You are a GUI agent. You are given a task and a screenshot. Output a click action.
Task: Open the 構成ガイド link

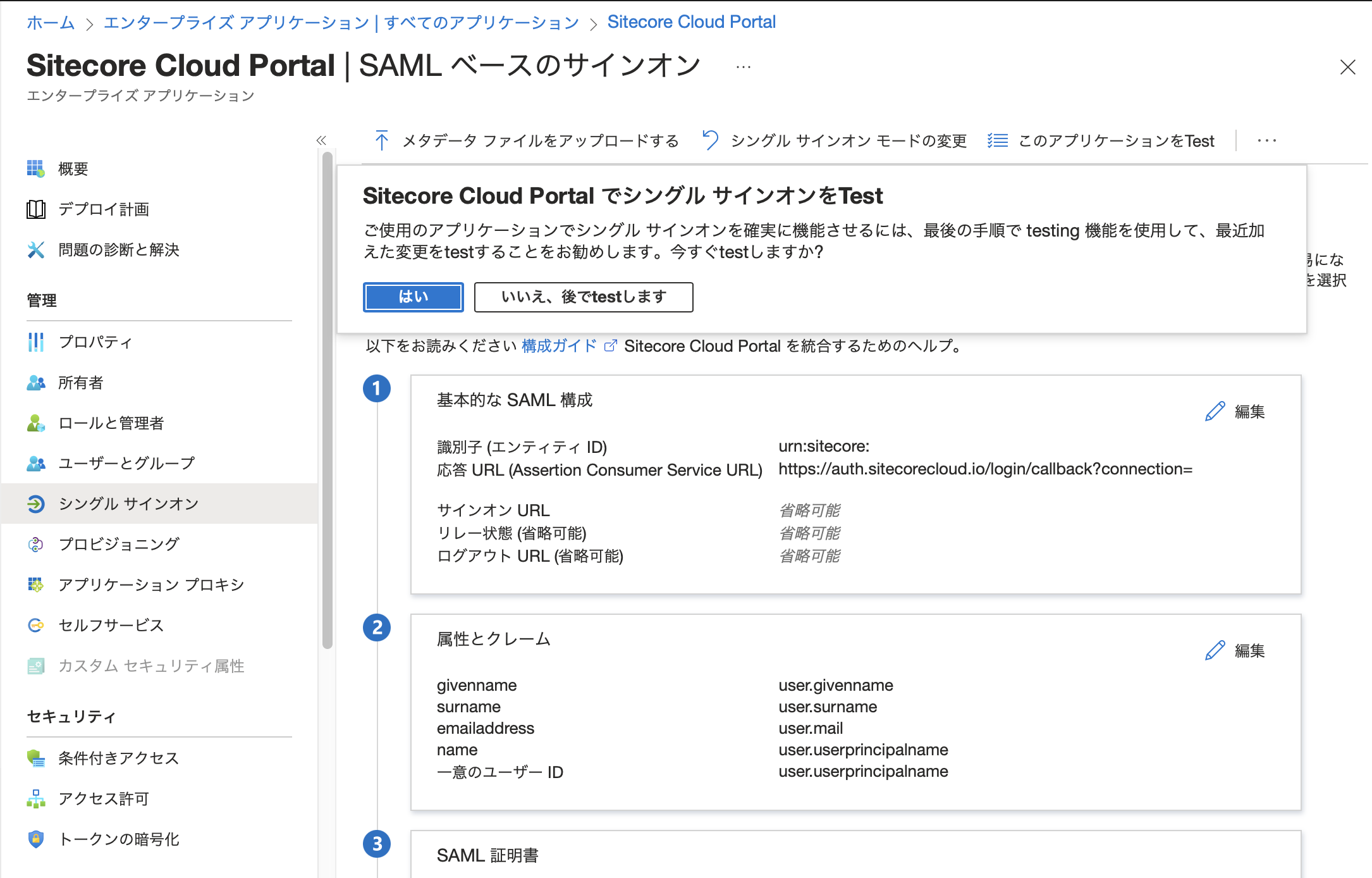tap(559, 346)
